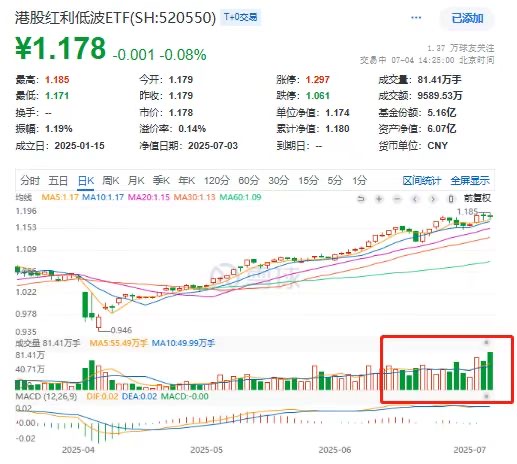The height and width of the screenshot is (464, 517).
Task: Click the DIF:0.02 value label
Action: 102,397
